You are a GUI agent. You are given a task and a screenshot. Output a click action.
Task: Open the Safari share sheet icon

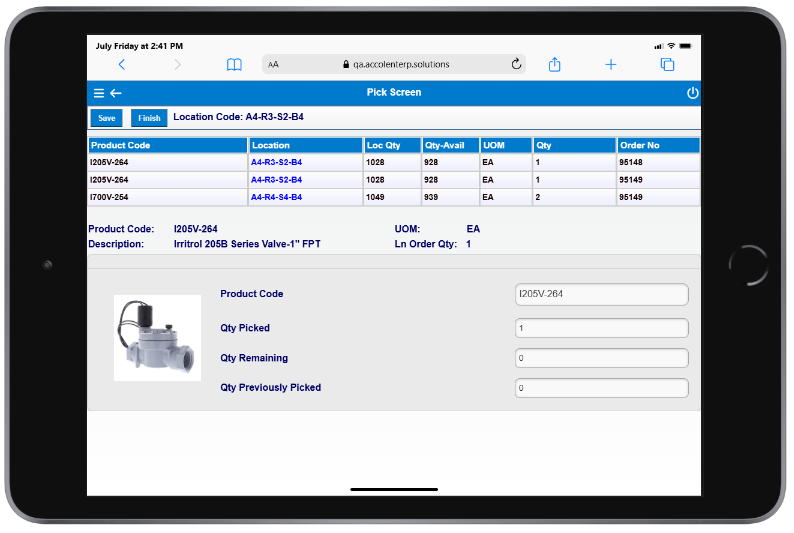pyautogui.click(x=554, y=64)
